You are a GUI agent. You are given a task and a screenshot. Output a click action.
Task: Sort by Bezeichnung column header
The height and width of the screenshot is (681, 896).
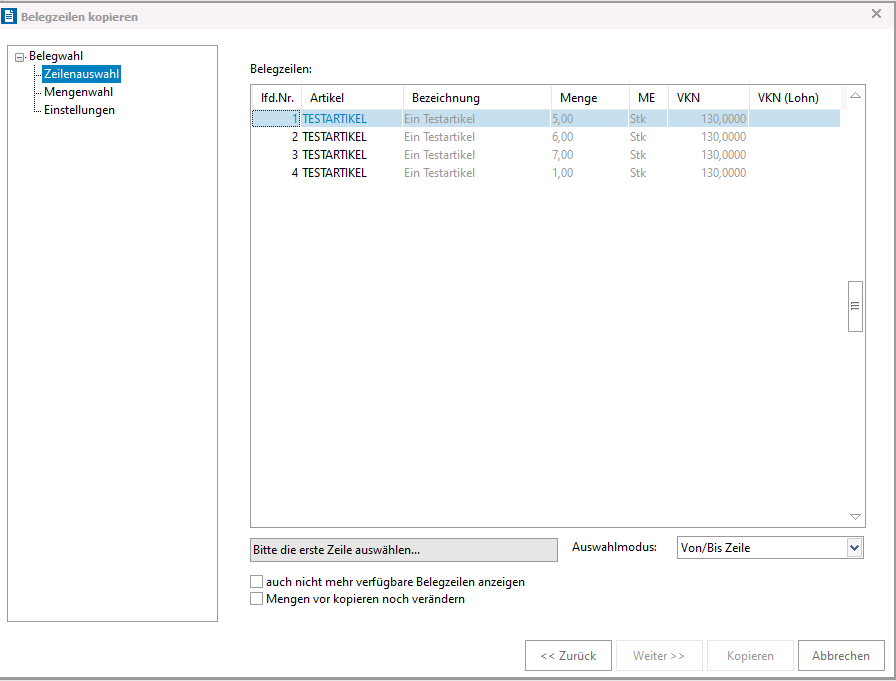pos(477,98)
